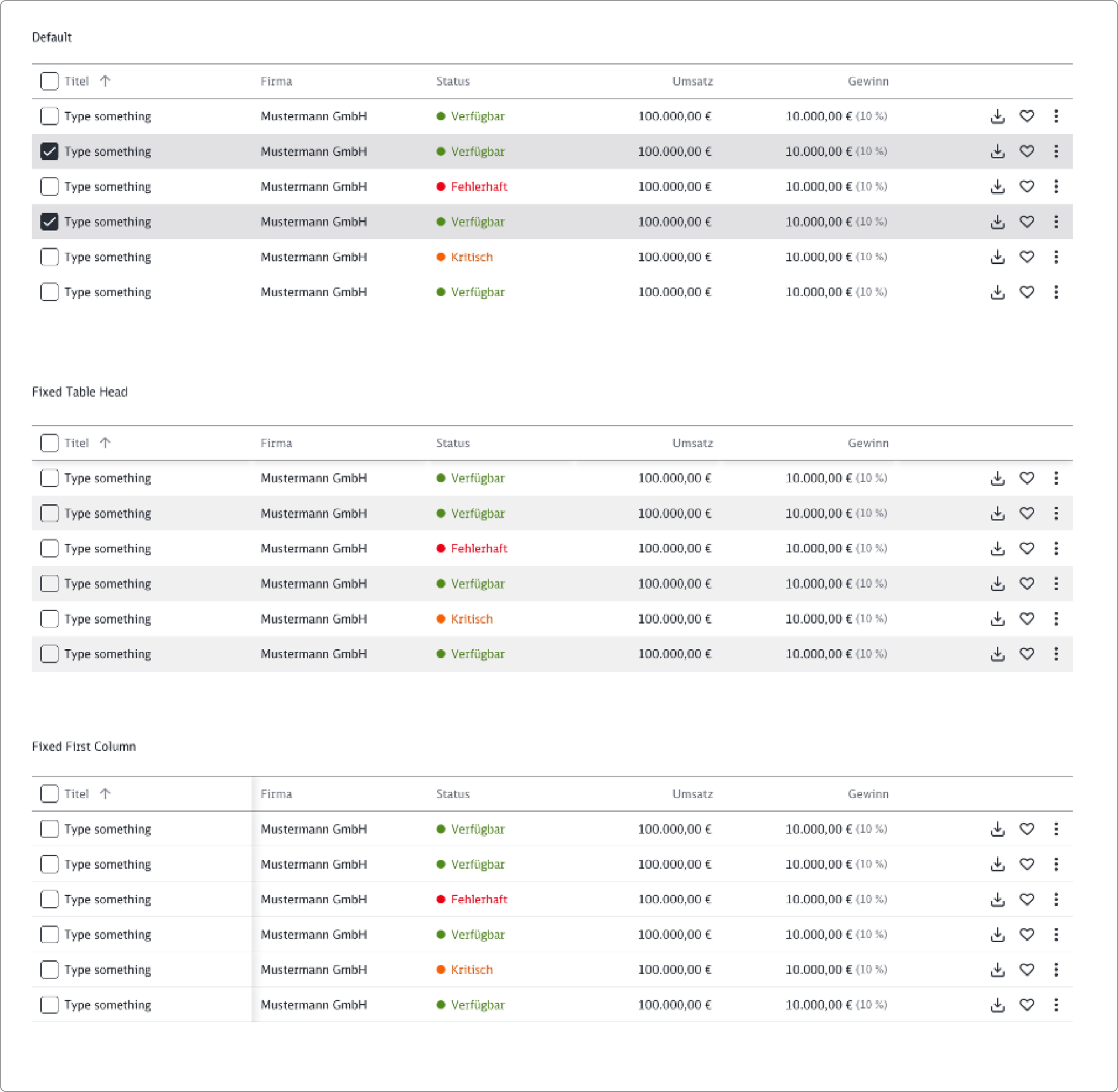The width and height of the screenshot is (1118, 1092).
Task: Download the Kritisch row in Fixed First Column table
Action: point(998,970)
